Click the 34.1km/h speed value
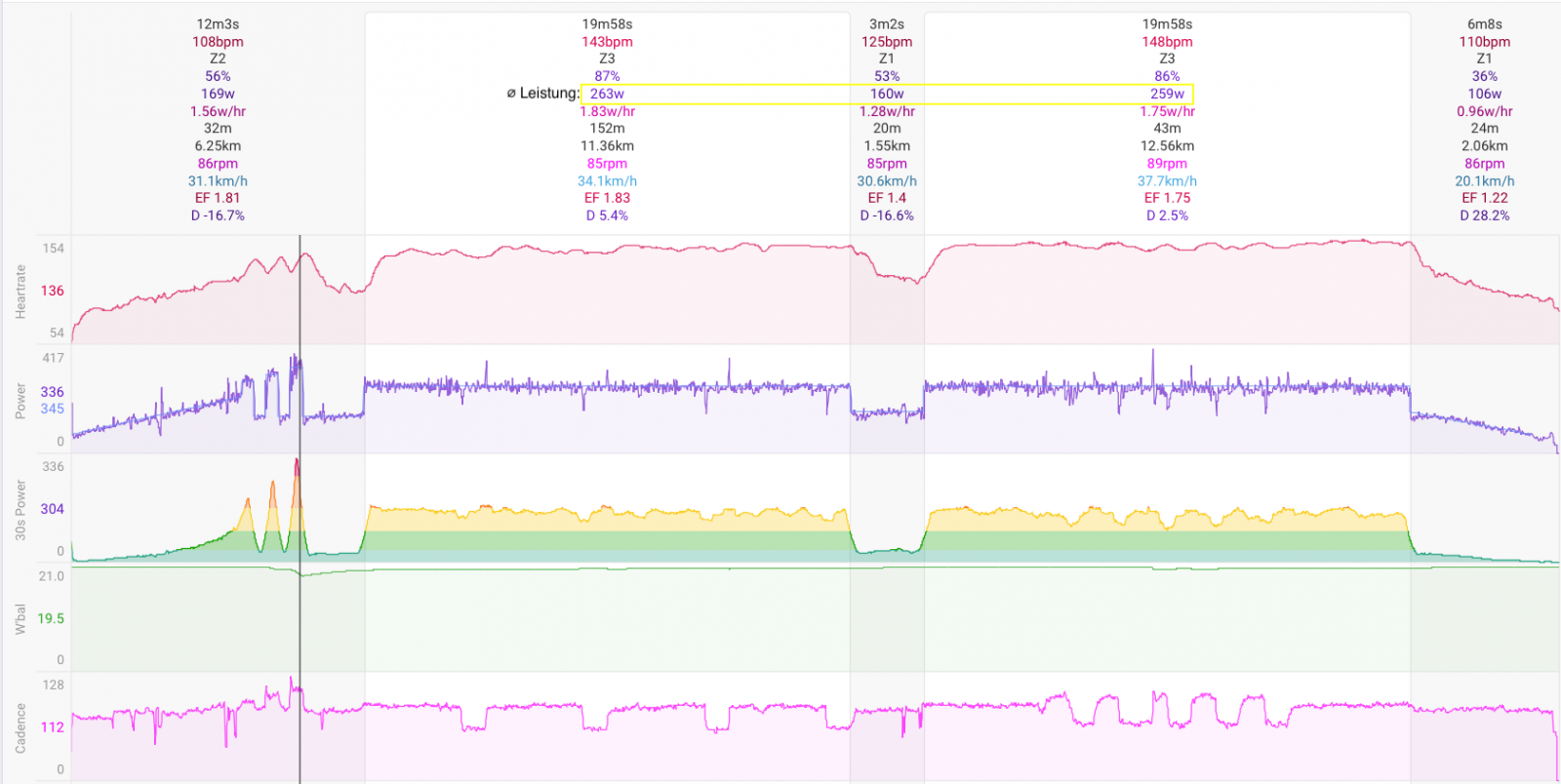Screen dimensions: 1561x784 point(607,181)
